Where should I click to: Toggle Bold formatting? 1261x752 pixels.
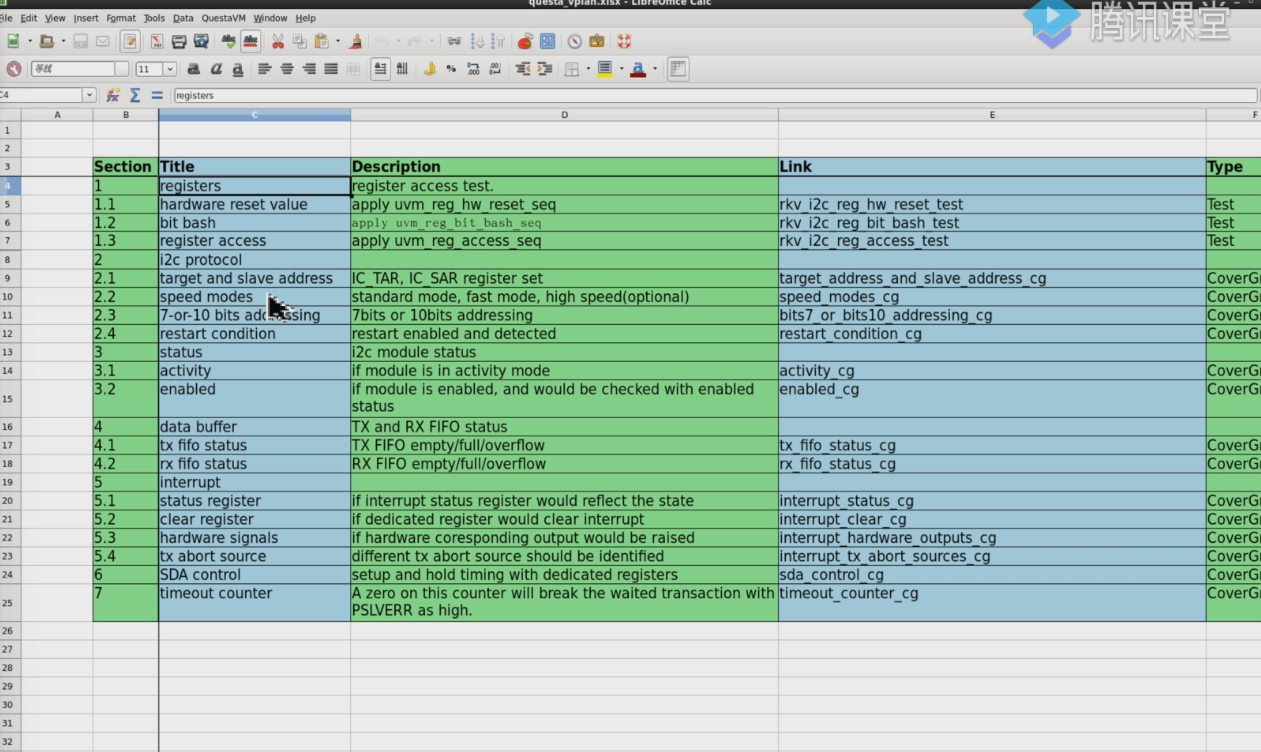pyautogui.click(x=193, y=69)
